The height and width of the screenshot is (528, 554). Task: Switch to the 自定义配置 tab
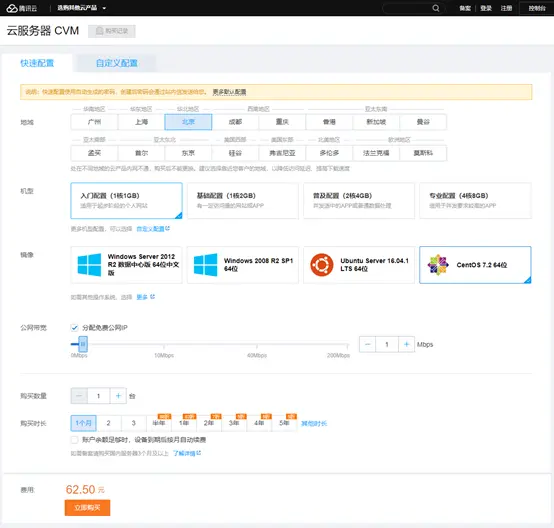coord(117,63)
